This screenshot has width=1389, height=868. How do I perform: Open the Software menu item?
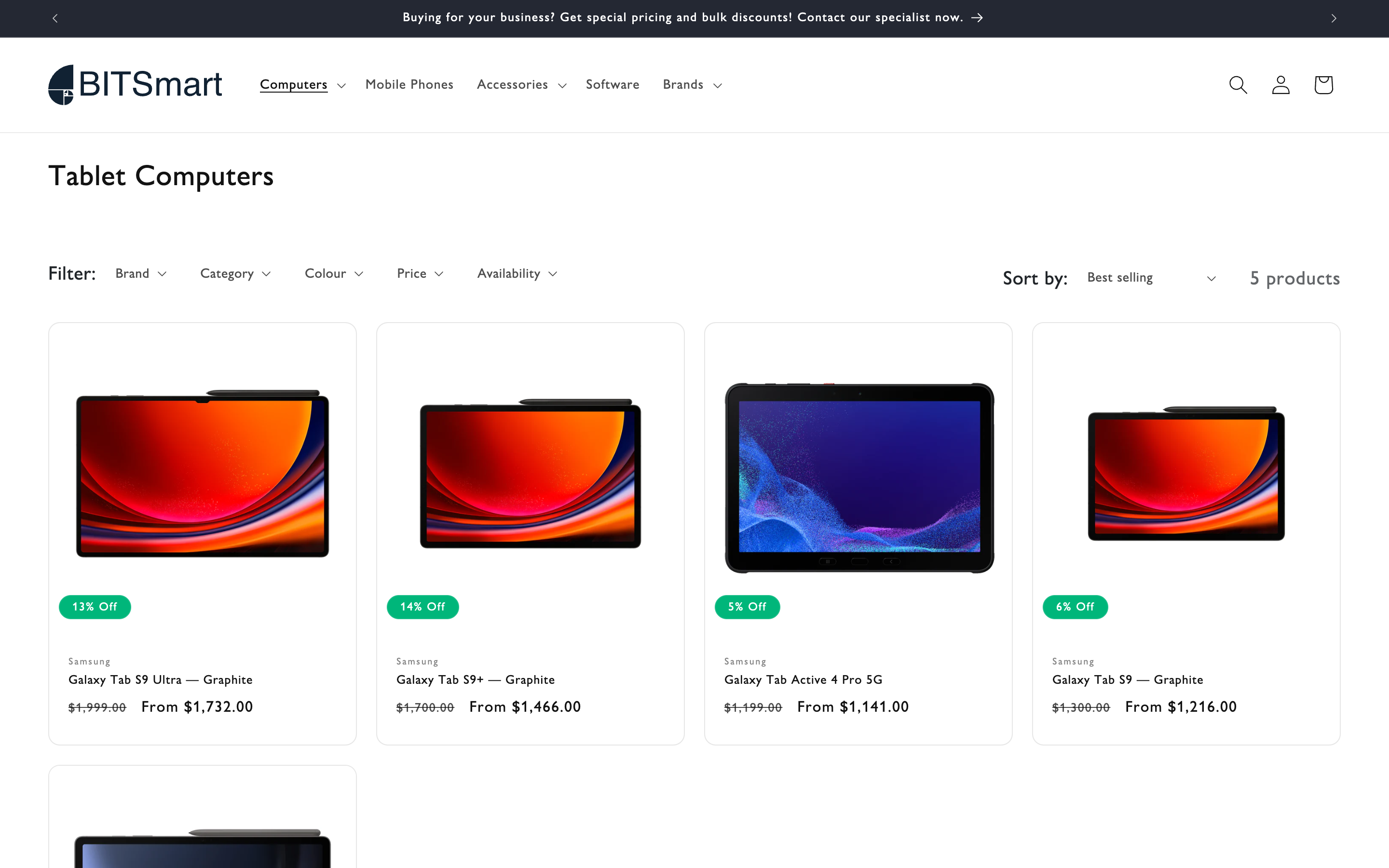click(x=612, y=85)
